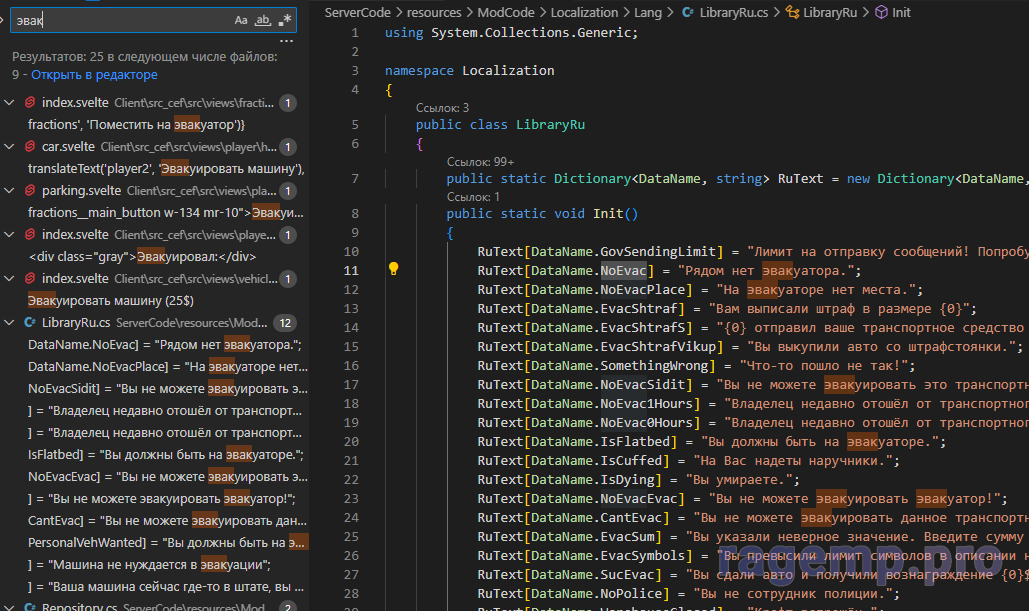Enable Use Regular Expression search option
The width and height of the screenshot is (1029, 611).
(x=285, y=20)
